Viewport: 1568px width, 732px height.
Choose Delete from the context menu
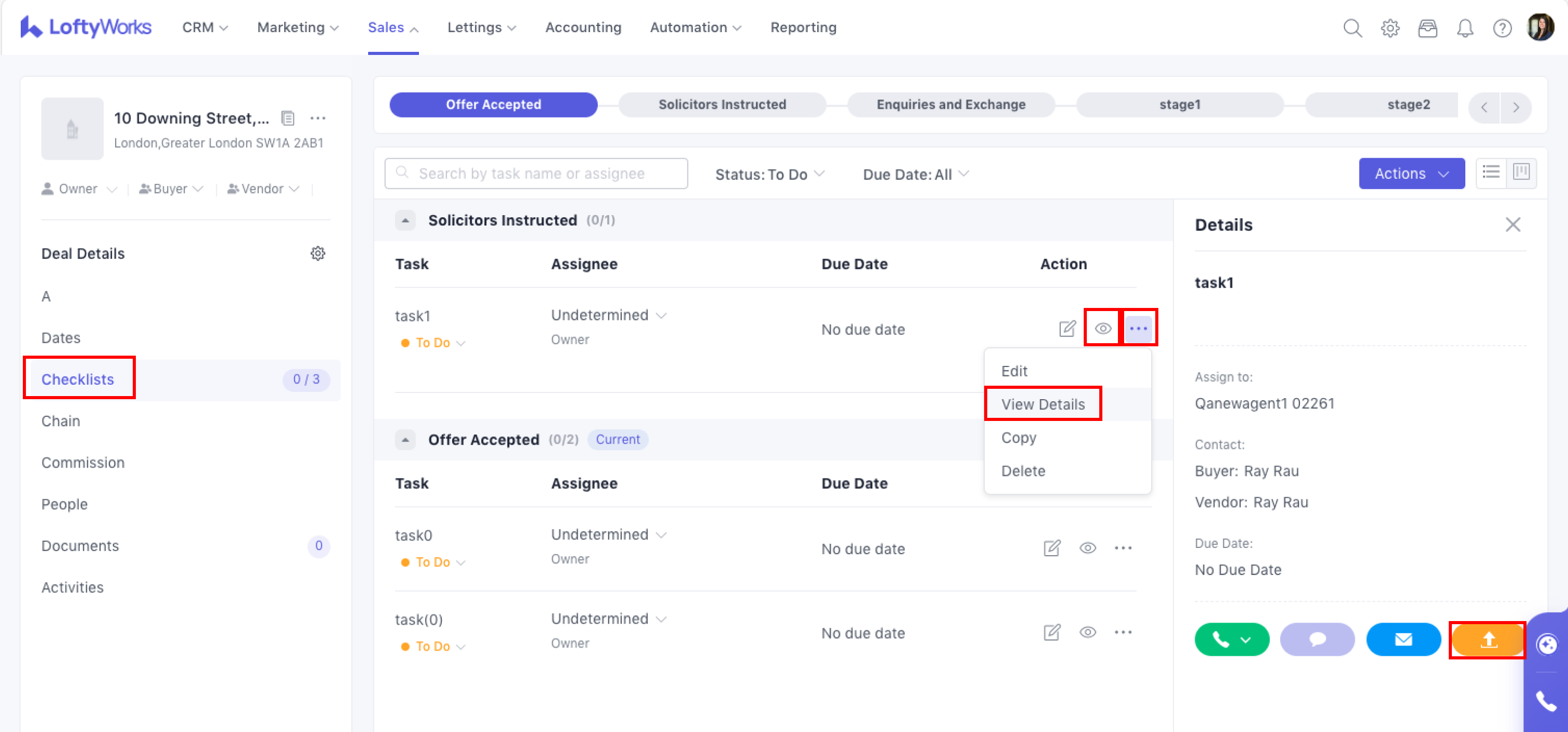coord(1023,470)
